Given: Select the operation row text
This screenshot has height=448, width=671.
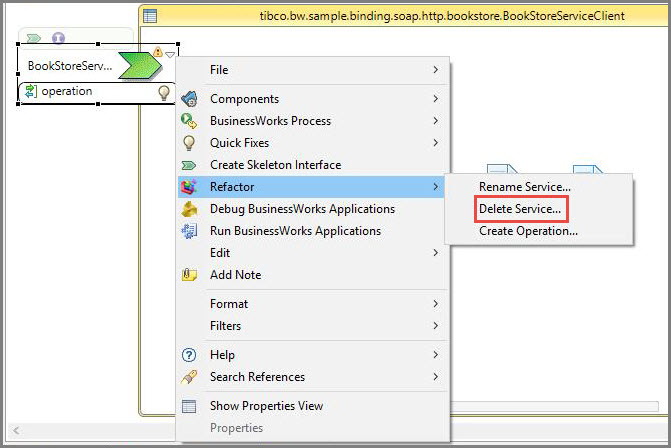Looking at the screenshot, I should (x=67, y=91).
